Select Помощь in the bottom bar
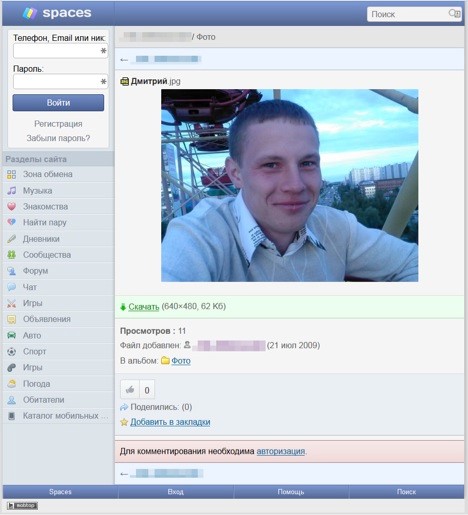Screen dimensions: 468x515 pyautogui.click(x=291, y=492)
